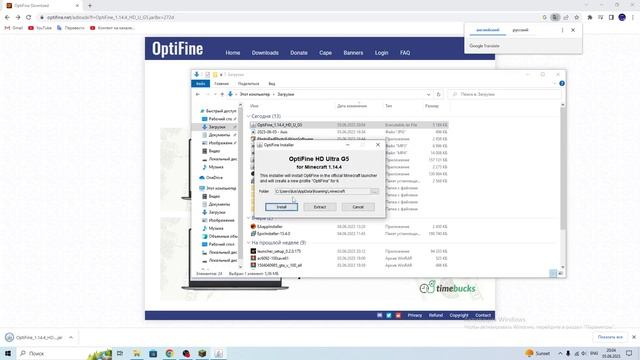Select the launcher_setup file row
This screenshot has width=640, height=360.
(349, 251)
